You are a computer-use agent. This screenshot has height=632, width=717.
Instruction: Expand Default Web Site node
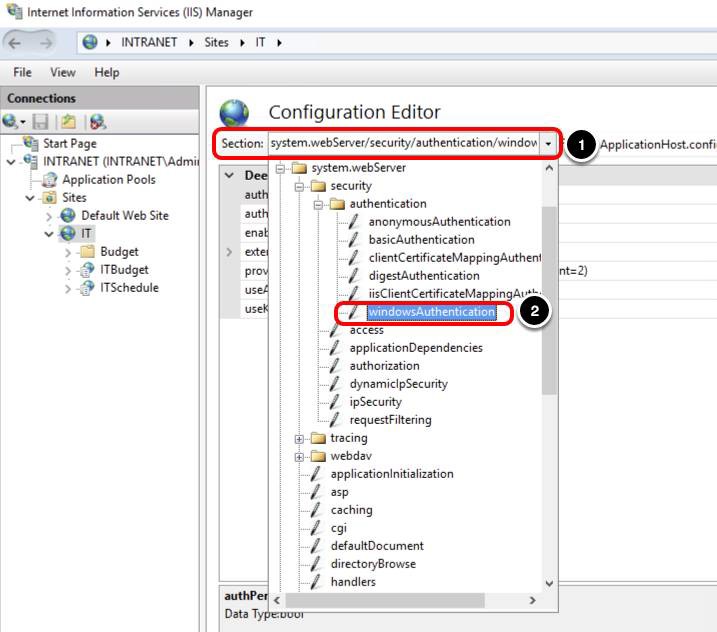click(49, 216)
